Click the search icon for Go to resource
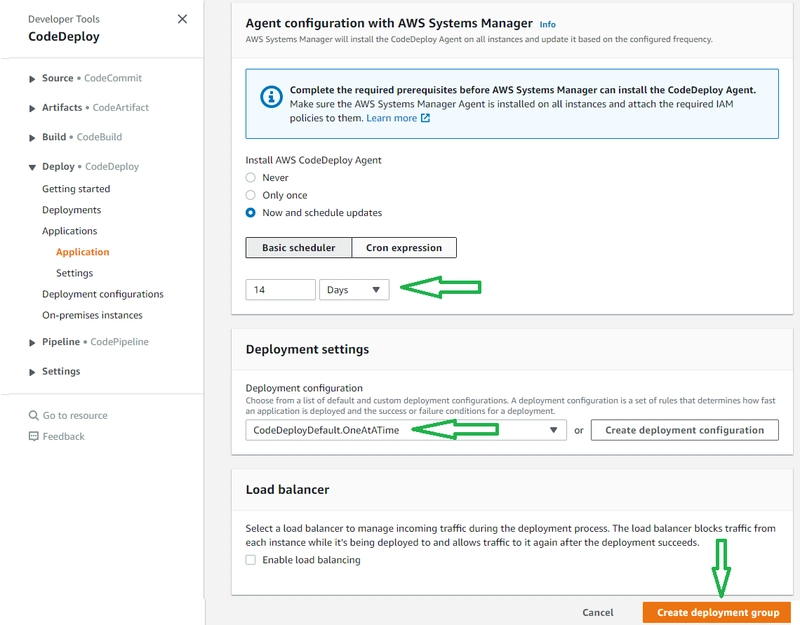 (x=34, y=416)
